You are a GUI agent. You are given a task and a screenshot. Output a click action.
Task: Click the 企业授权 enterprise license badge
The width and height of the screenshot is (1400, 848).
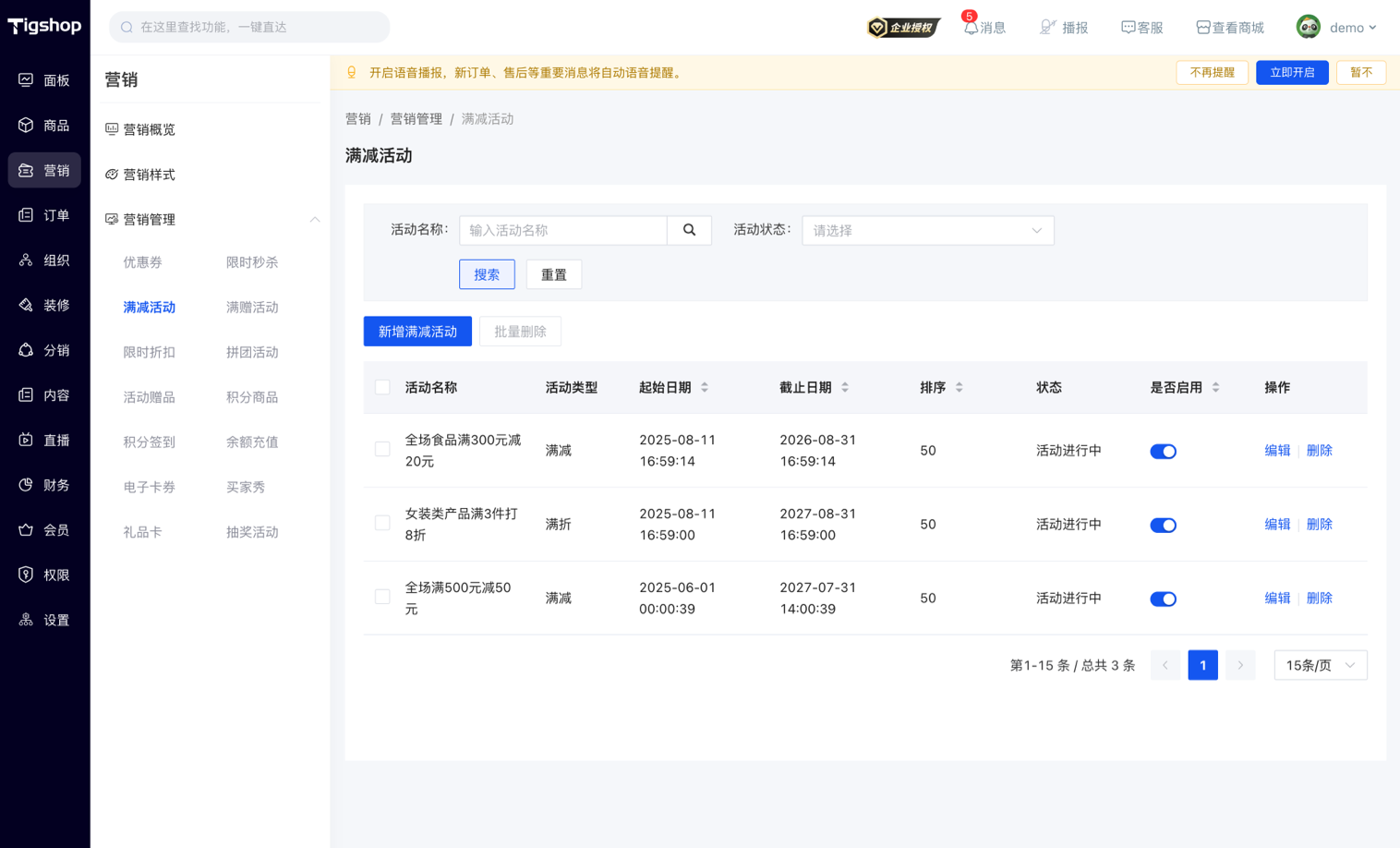(903, 28)
